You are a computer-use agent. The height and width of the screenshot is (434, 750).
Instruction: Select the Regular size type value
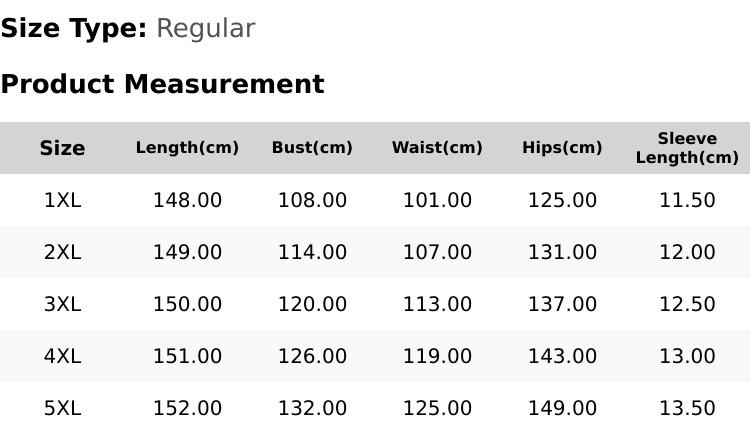pos(206,29)
